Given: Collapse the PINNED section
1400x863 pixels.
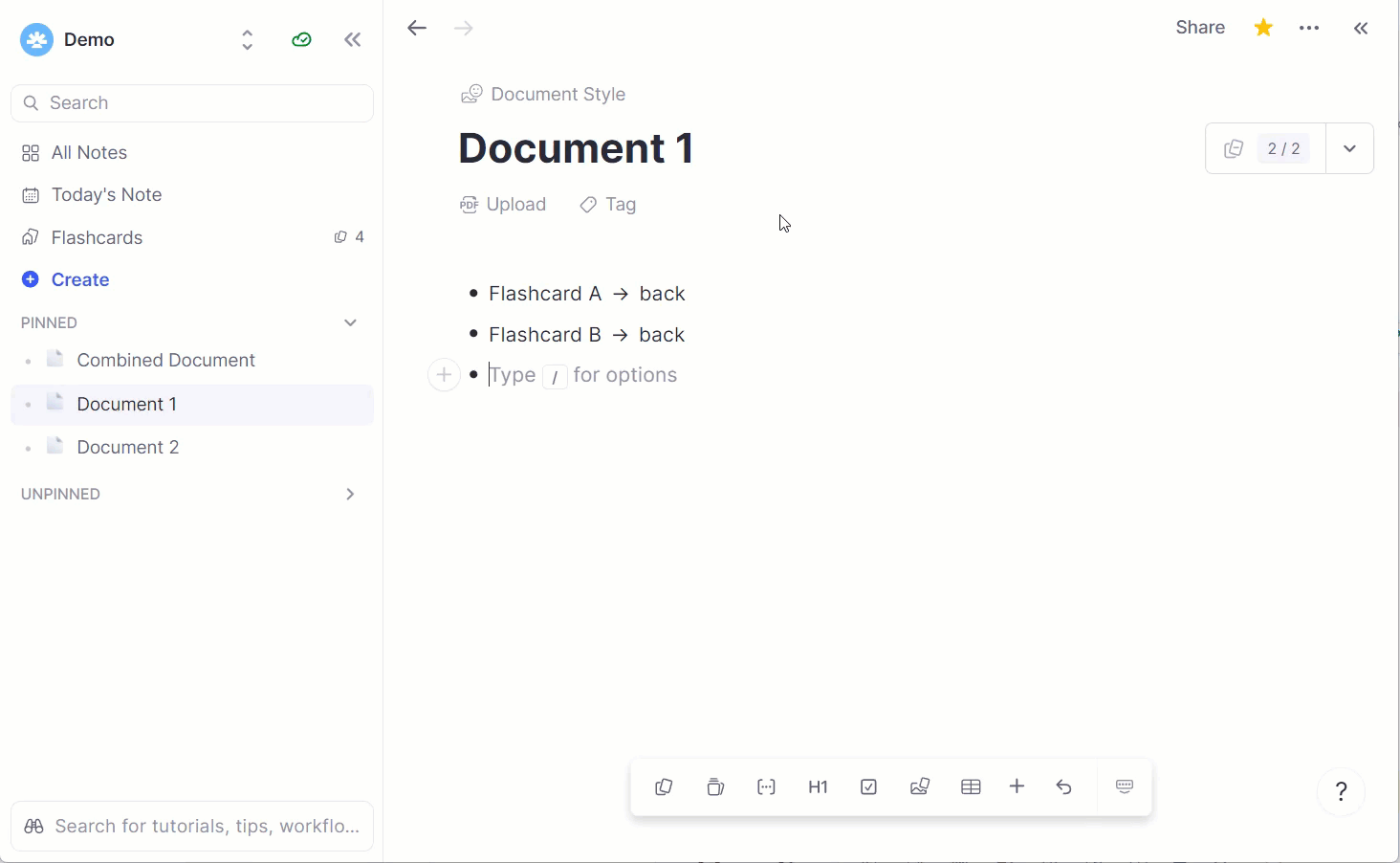Looking at the screenshot, I should (350, 322).
